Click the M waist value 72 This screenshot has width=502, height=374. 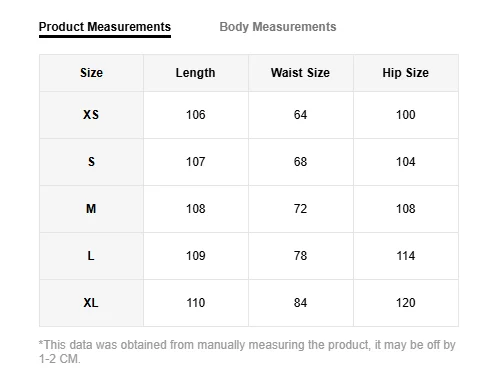[x=300, y=209]
